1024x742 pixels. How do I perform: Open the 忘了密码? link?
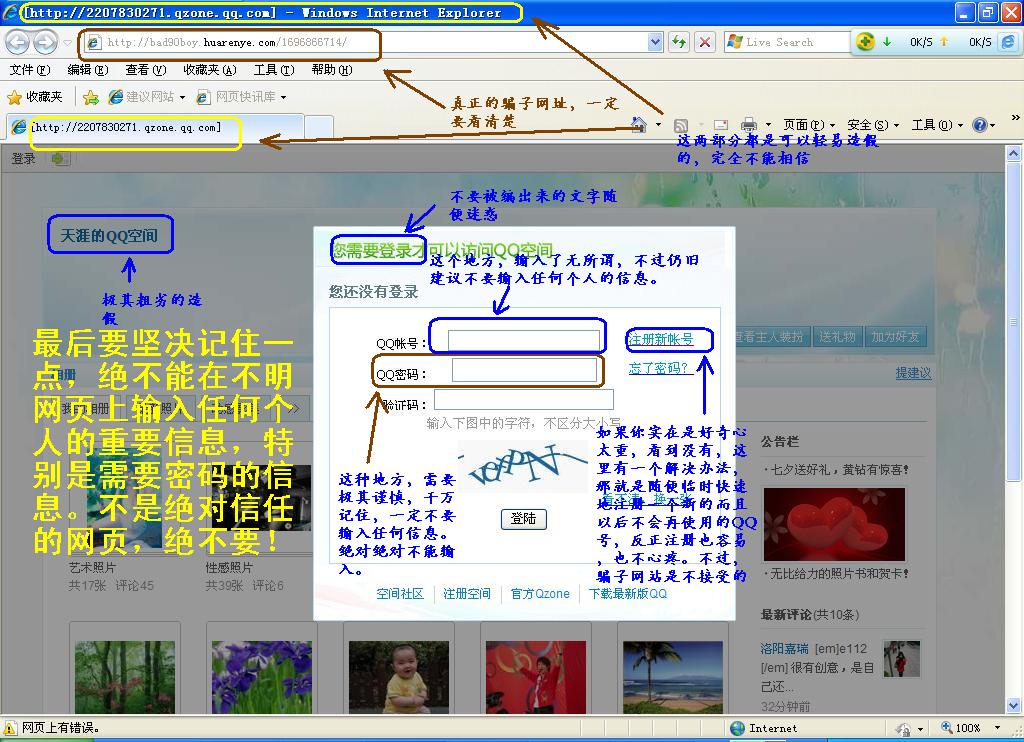point(658,368)
